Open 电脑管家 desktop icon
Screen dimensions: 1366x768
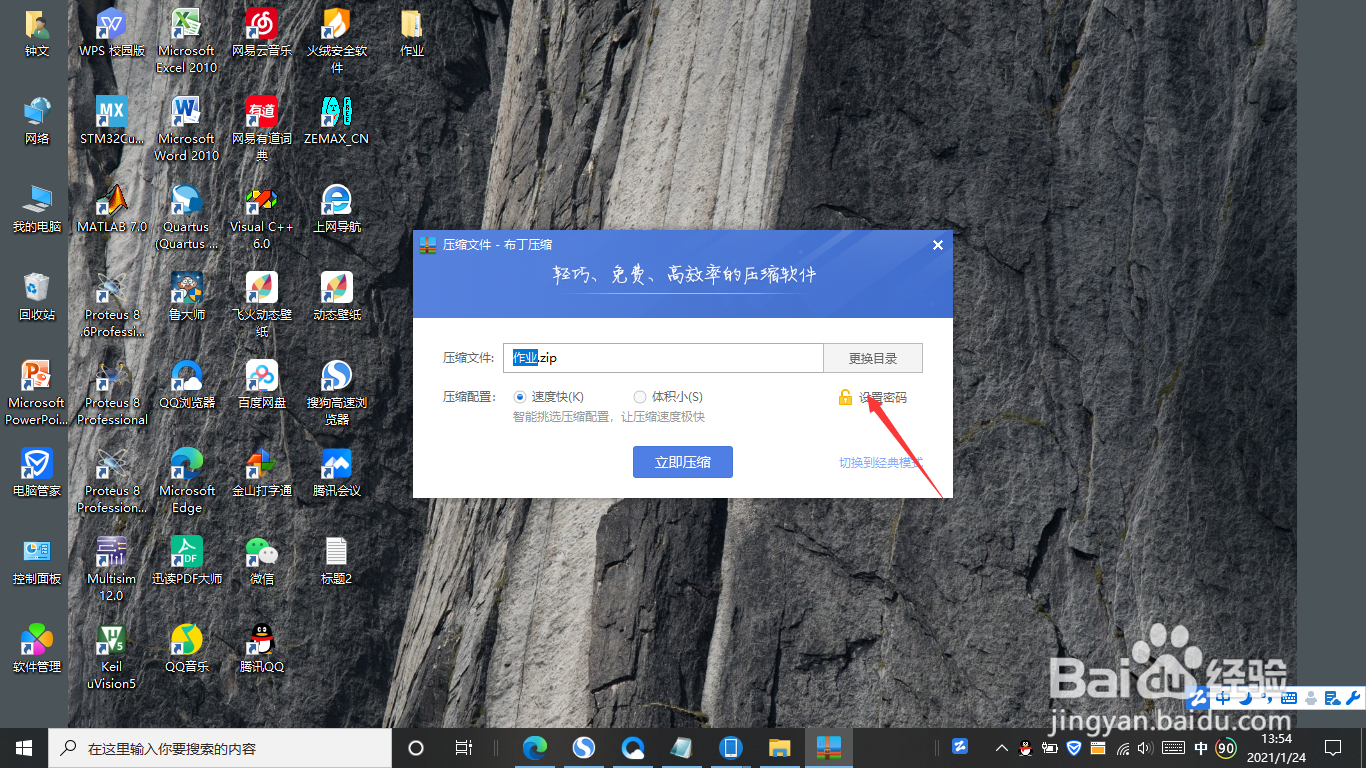click(x=37, y=472)
